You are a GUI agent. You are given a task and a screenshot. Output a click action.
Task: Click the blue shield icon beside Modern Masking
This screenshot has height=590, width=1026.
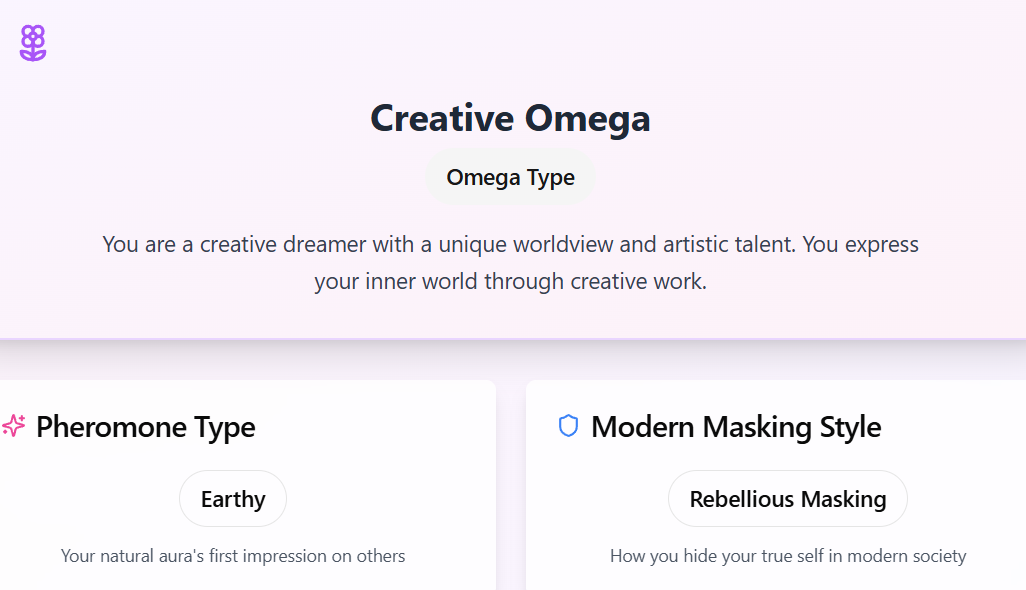(568, 427)
